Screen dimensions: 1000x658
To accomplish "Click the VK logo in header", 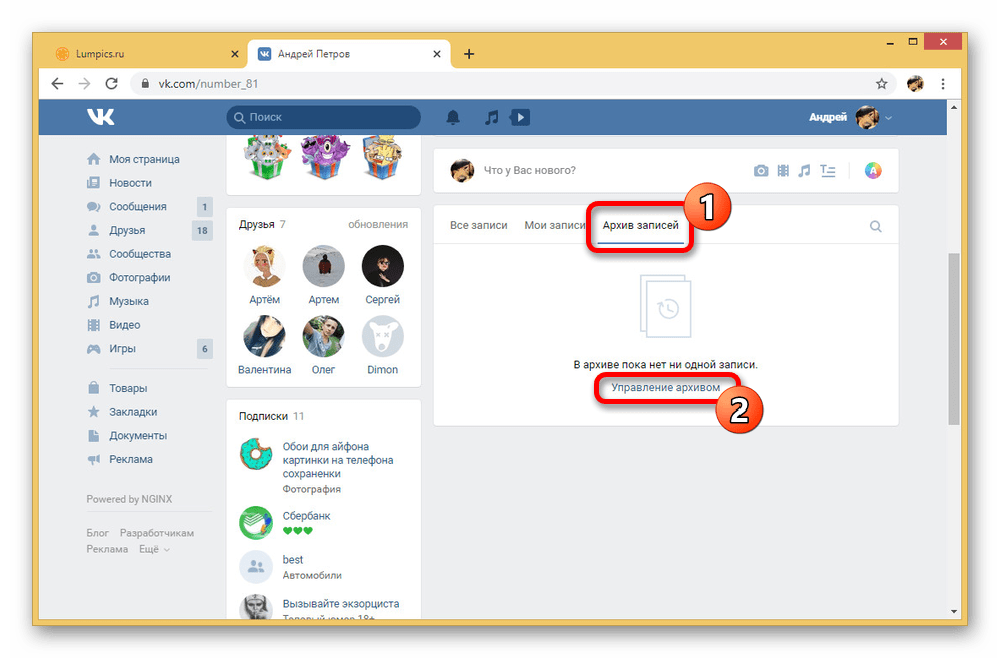I will pos(101,117).
